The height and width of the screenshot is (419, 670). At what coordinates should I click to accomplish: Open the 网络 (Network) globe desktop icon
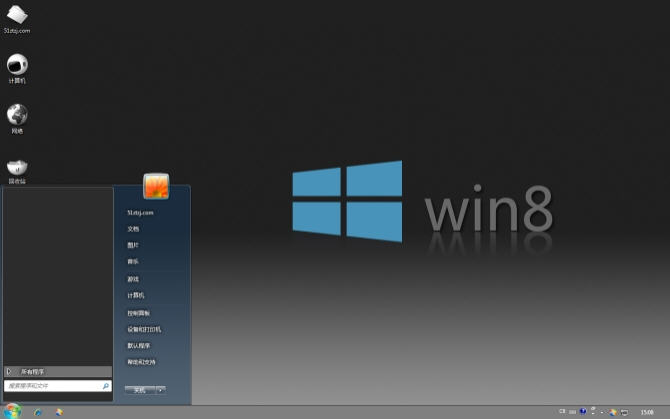[x=17, y=116]
